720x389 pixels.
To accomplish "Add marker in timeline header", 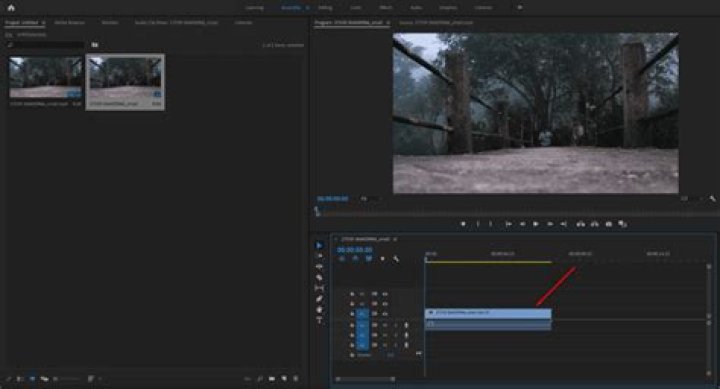I will coord(382,259).
